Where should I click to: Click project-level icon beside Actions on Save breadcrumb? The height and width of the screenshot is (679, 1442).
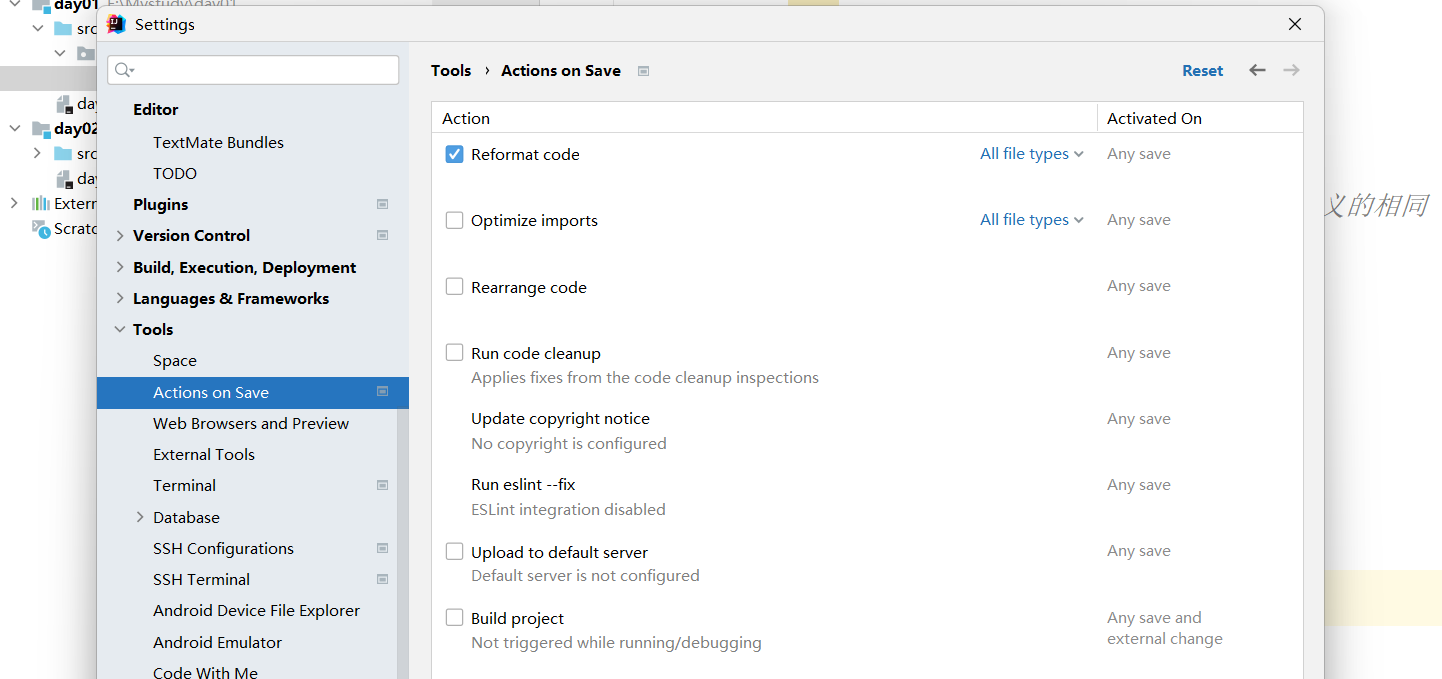click(644, 71)
